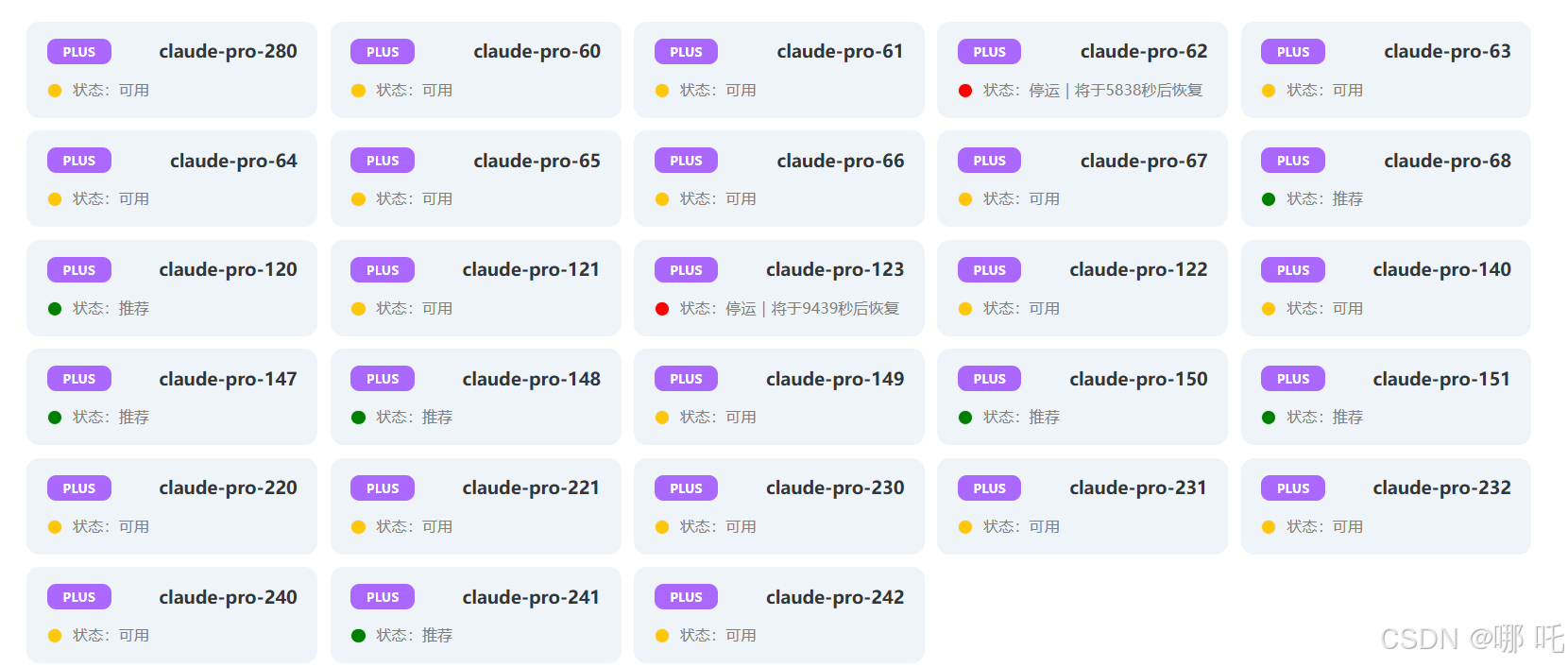The width and height of the screenshot is (1568, 667).
Task: Click '状态: 可用' text under claude-pro-220
Action: [x=111, y=527]
